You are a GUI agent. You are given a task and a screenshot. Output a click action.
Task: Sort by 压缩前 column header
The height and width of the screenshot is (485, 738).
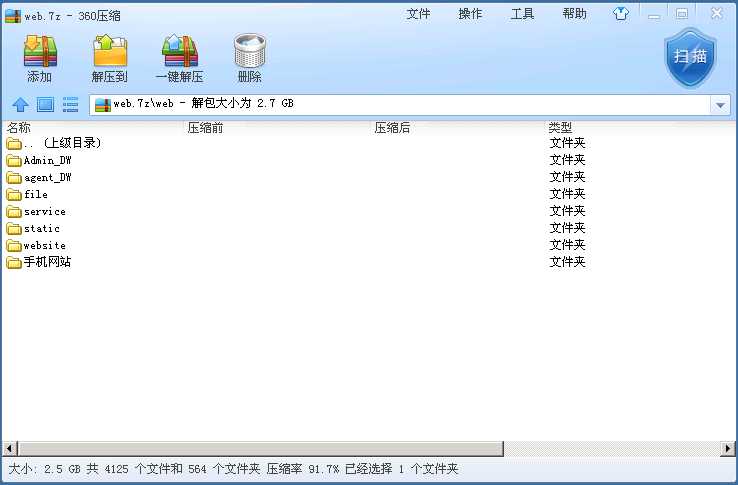tap(205, 128)
